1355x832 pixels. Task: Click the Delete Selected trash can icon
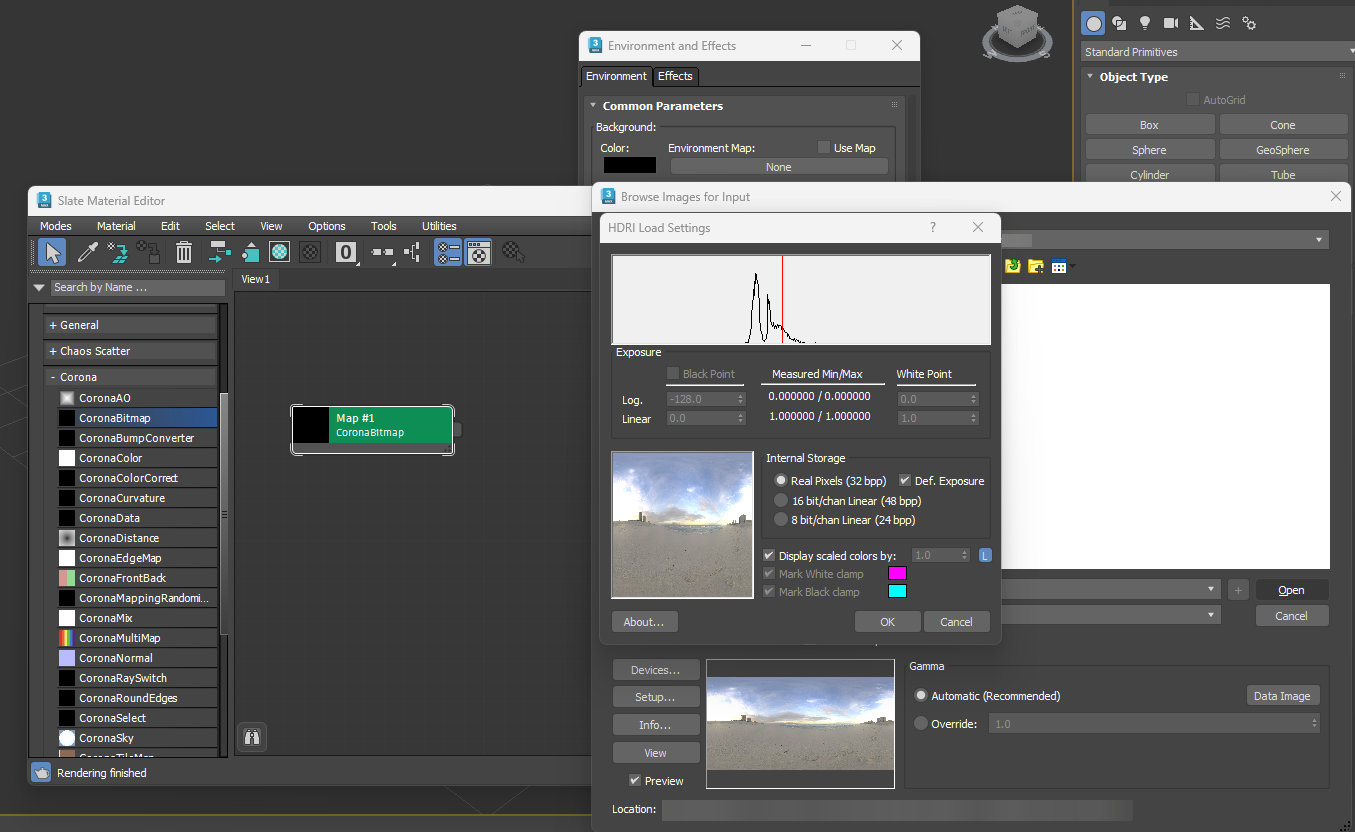pos(184,252)
